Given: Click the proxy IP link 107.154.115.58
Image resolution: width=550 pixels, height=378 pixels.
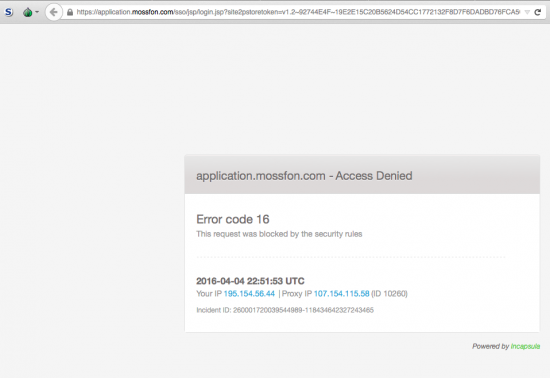Looking at the screenshot, I should (341, 293).
